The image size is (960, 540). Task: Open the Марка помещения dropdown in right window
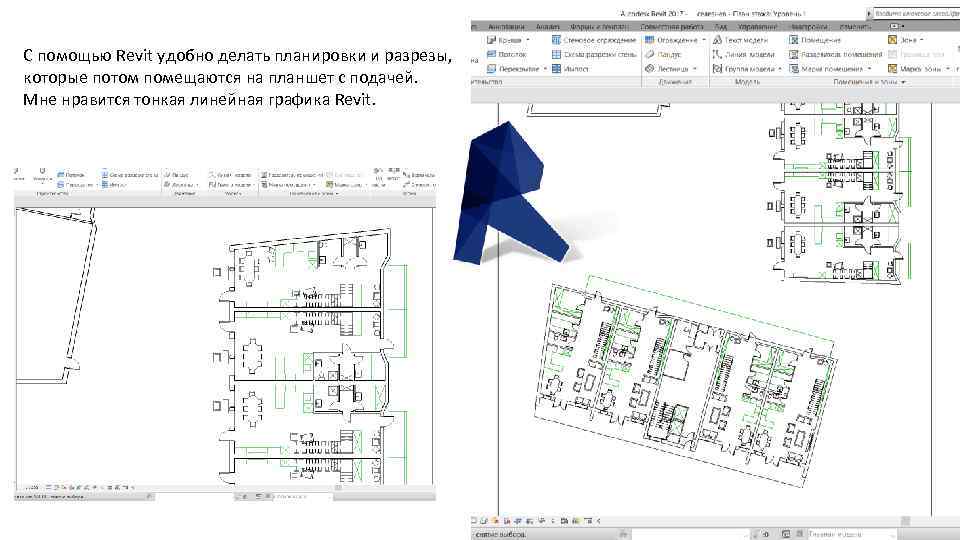(x=869, y=69)
